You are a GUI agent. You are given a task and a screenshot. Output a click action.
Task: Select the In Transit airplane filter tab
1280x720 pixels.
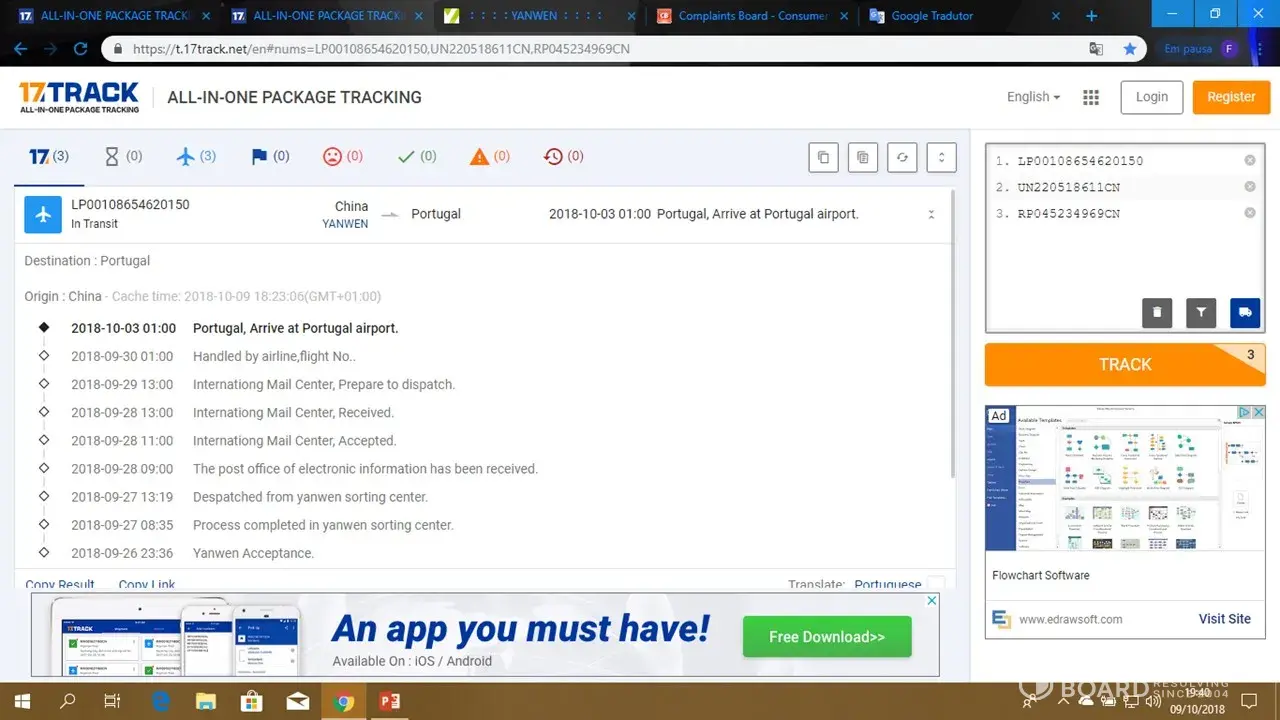[195, 156]
